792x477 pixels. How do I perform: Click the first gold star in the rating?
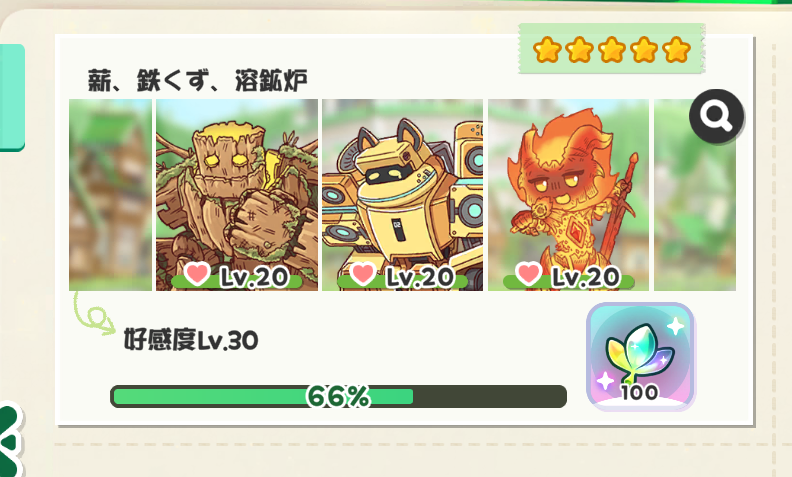(x=547, y=50)
